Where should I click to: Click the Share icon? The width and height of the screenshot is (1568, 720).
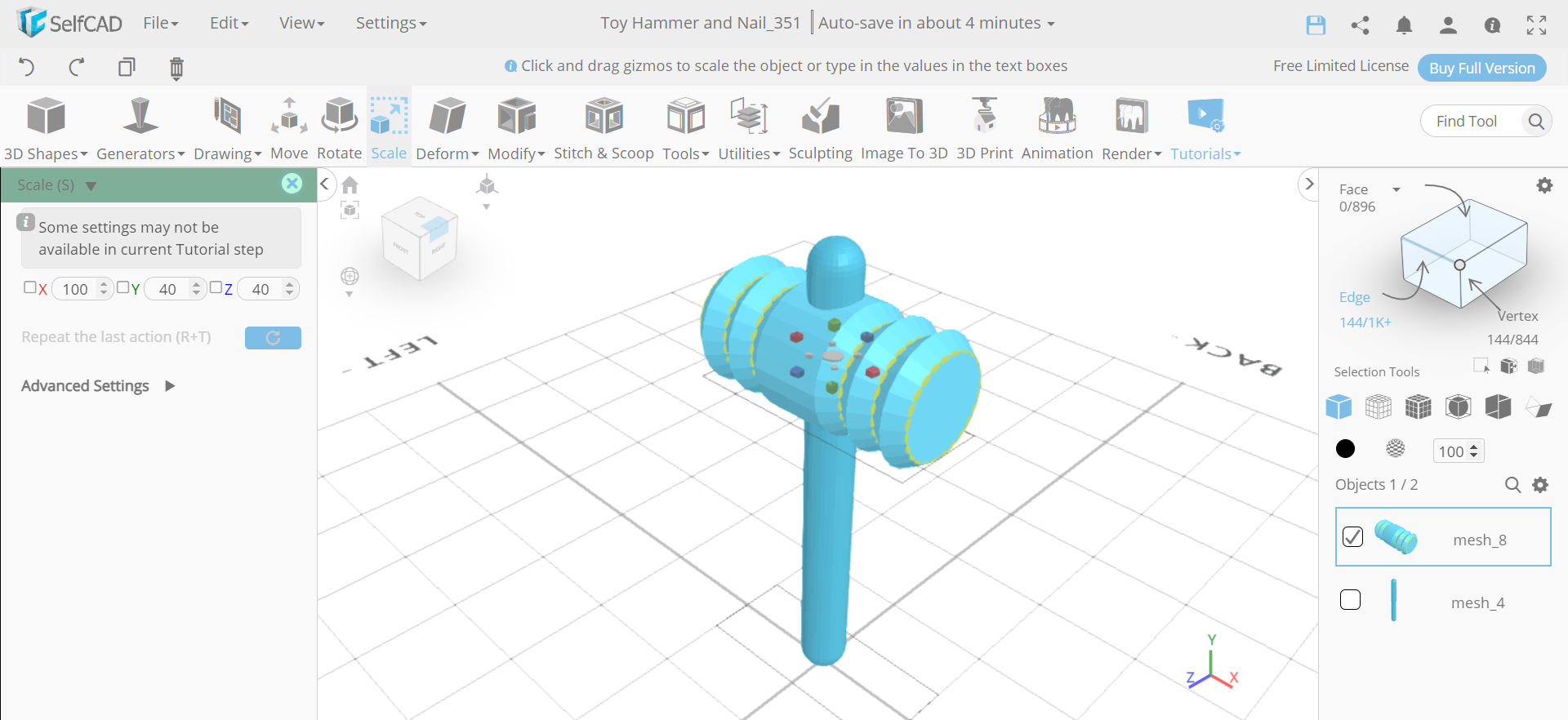[1360, 25]
